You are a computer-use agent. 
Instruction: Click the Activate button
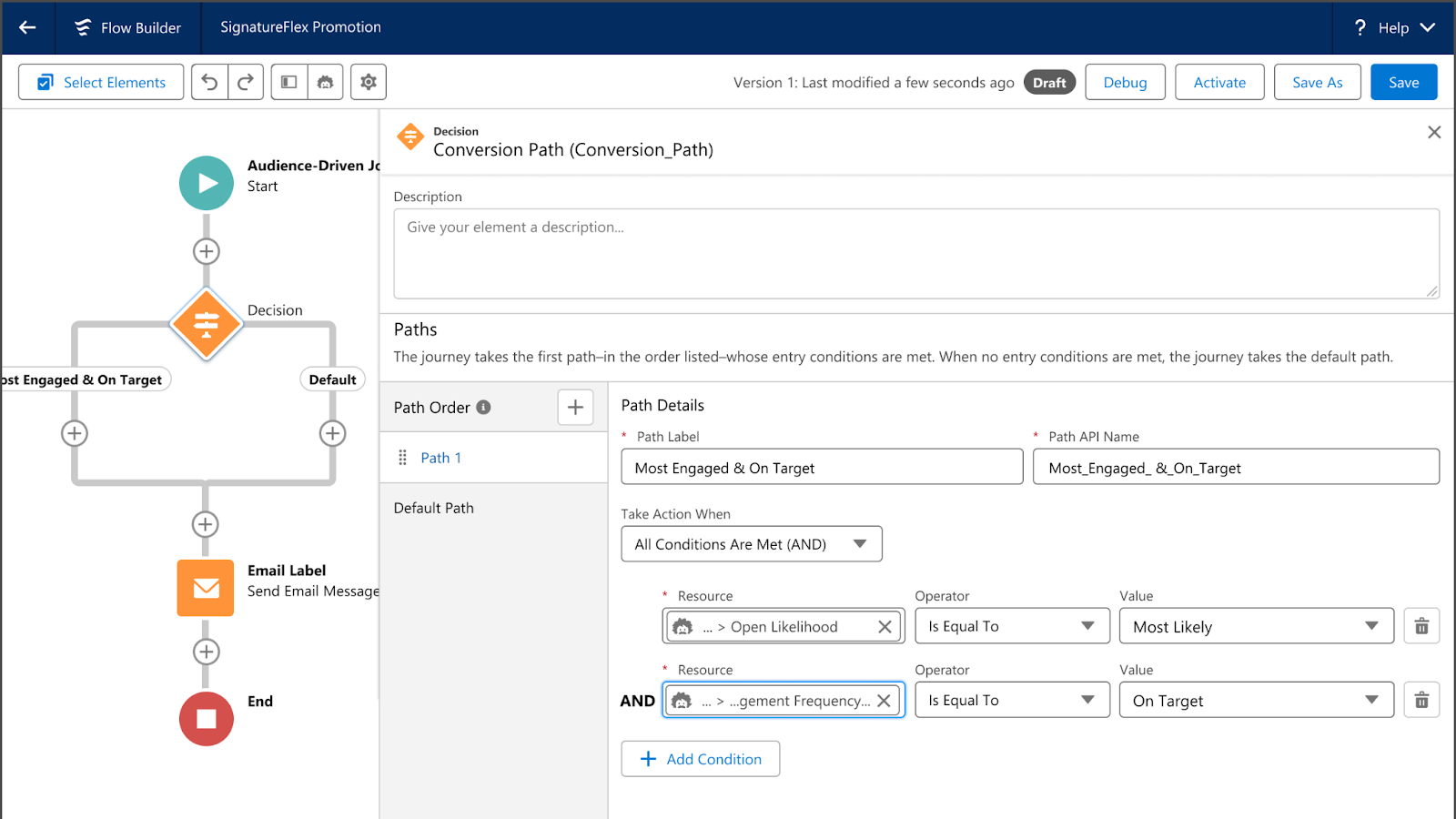(1219, 82)
